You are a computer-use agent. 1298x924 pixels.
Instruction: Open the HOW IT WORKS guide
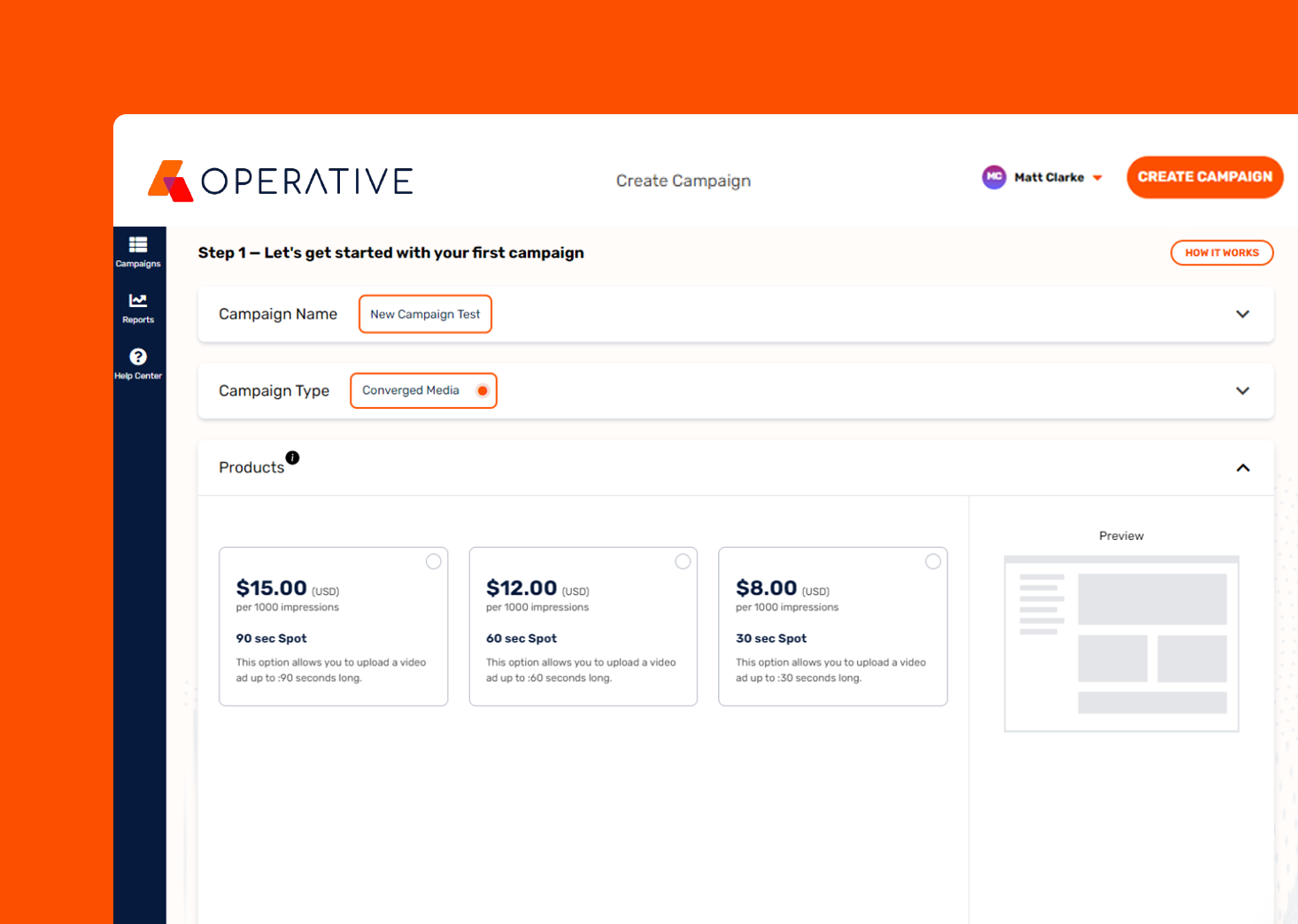pos(1222,252)
